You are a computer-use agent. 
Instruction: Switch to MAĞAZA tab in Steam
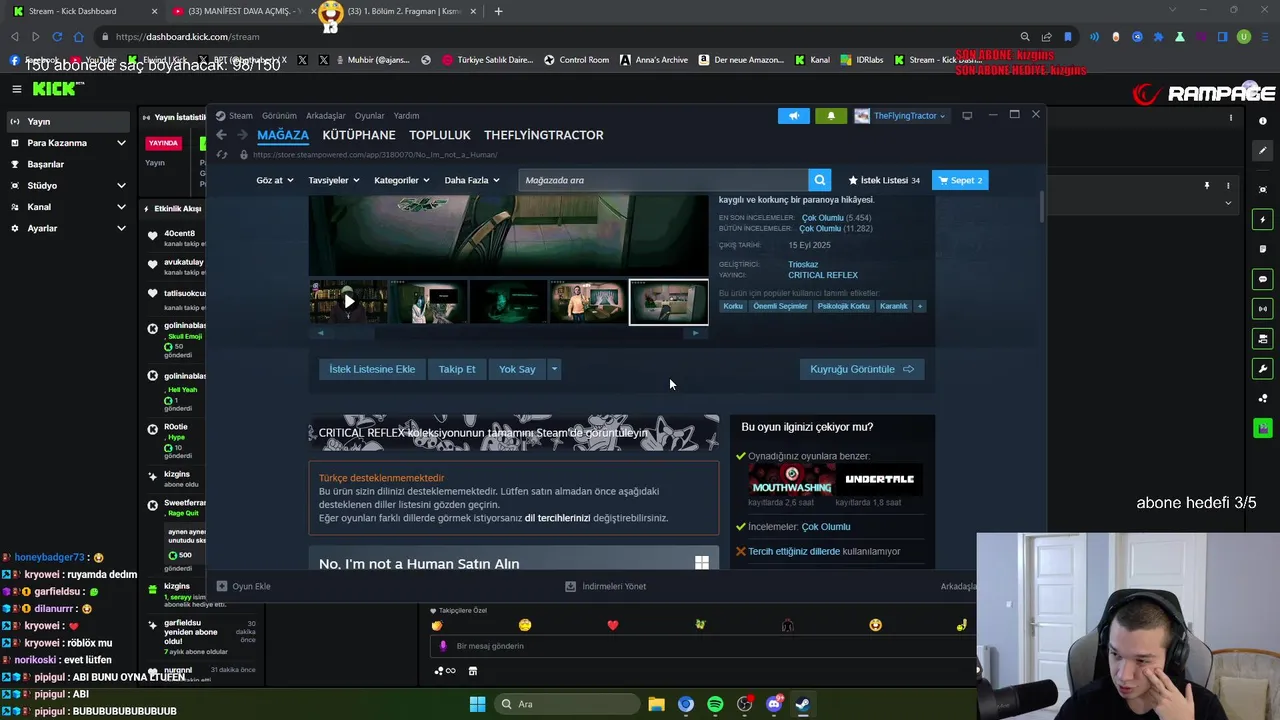(283, 135)
